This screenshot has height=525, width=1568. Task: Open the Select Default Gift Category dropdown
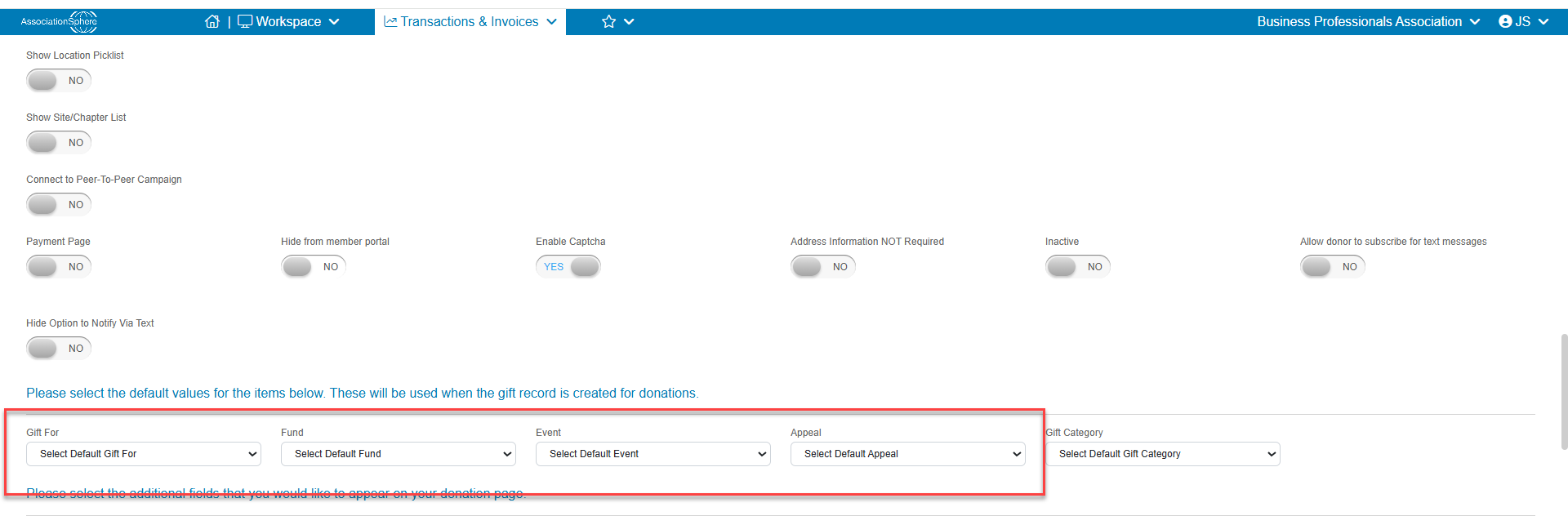click(x=1163, y=454)
